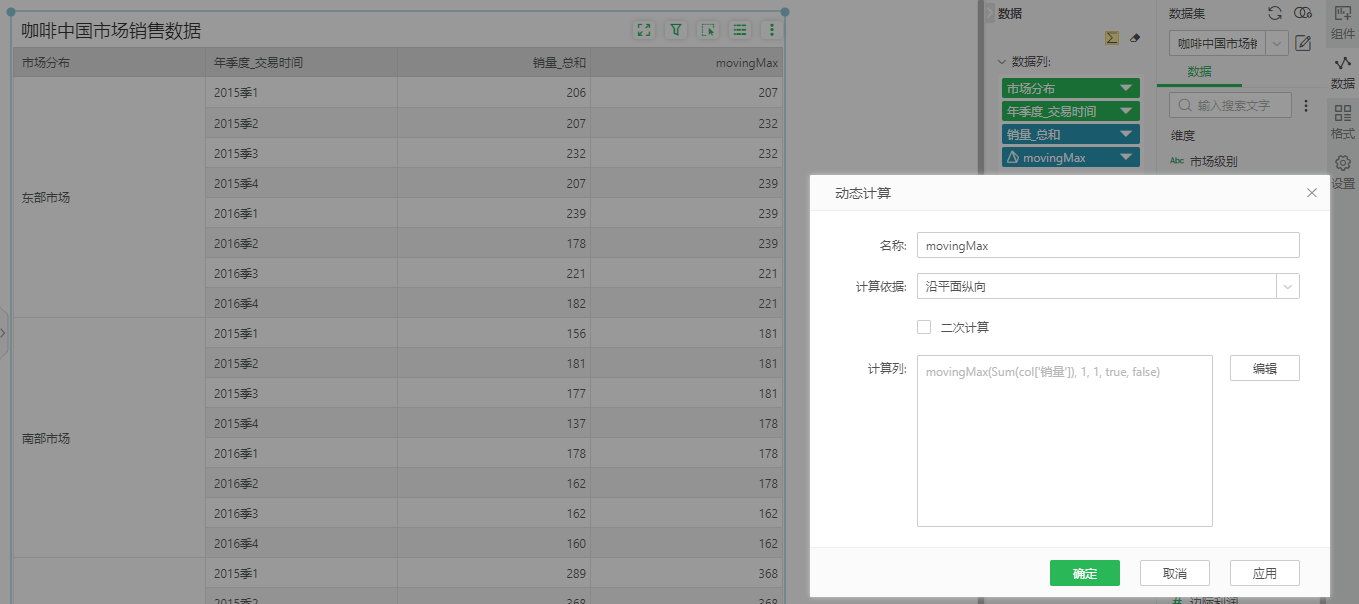The width and height of the screenshot is (1359, 604).
Task: Collapse the data panel with the left arrow
Action: [x=990, y=13]
